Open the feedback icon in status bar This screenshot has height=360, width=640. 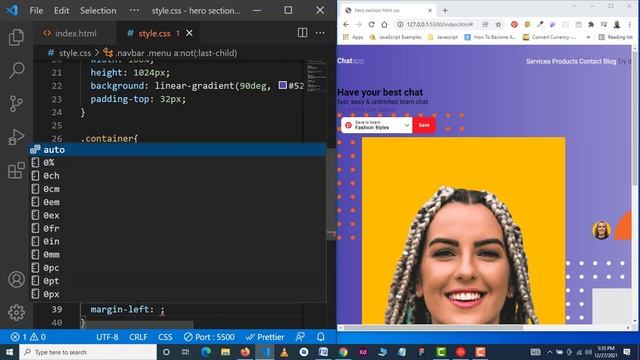coord(300,337)
